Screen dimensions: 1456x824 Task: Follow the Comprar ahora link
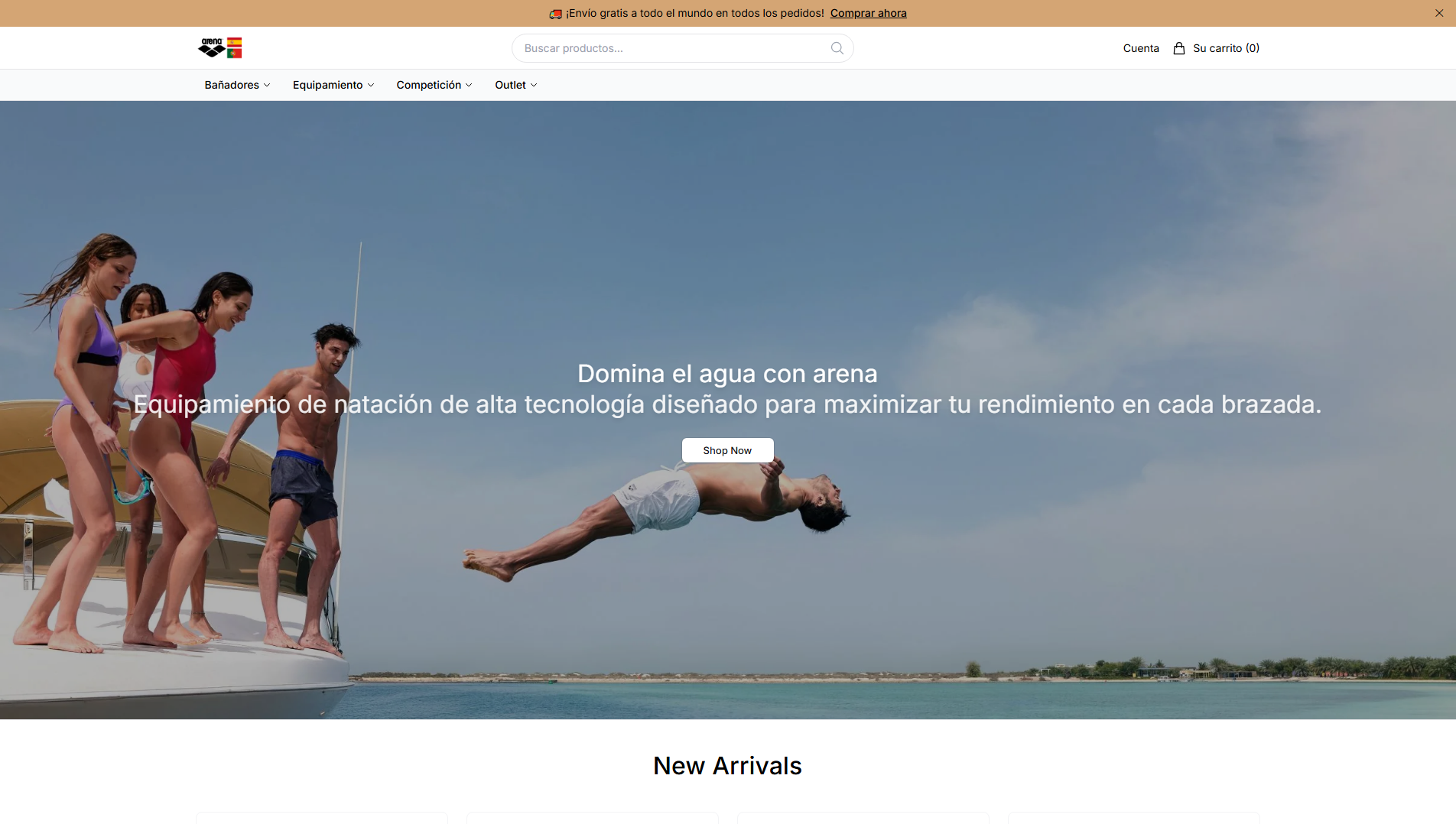tap(869, 13)
